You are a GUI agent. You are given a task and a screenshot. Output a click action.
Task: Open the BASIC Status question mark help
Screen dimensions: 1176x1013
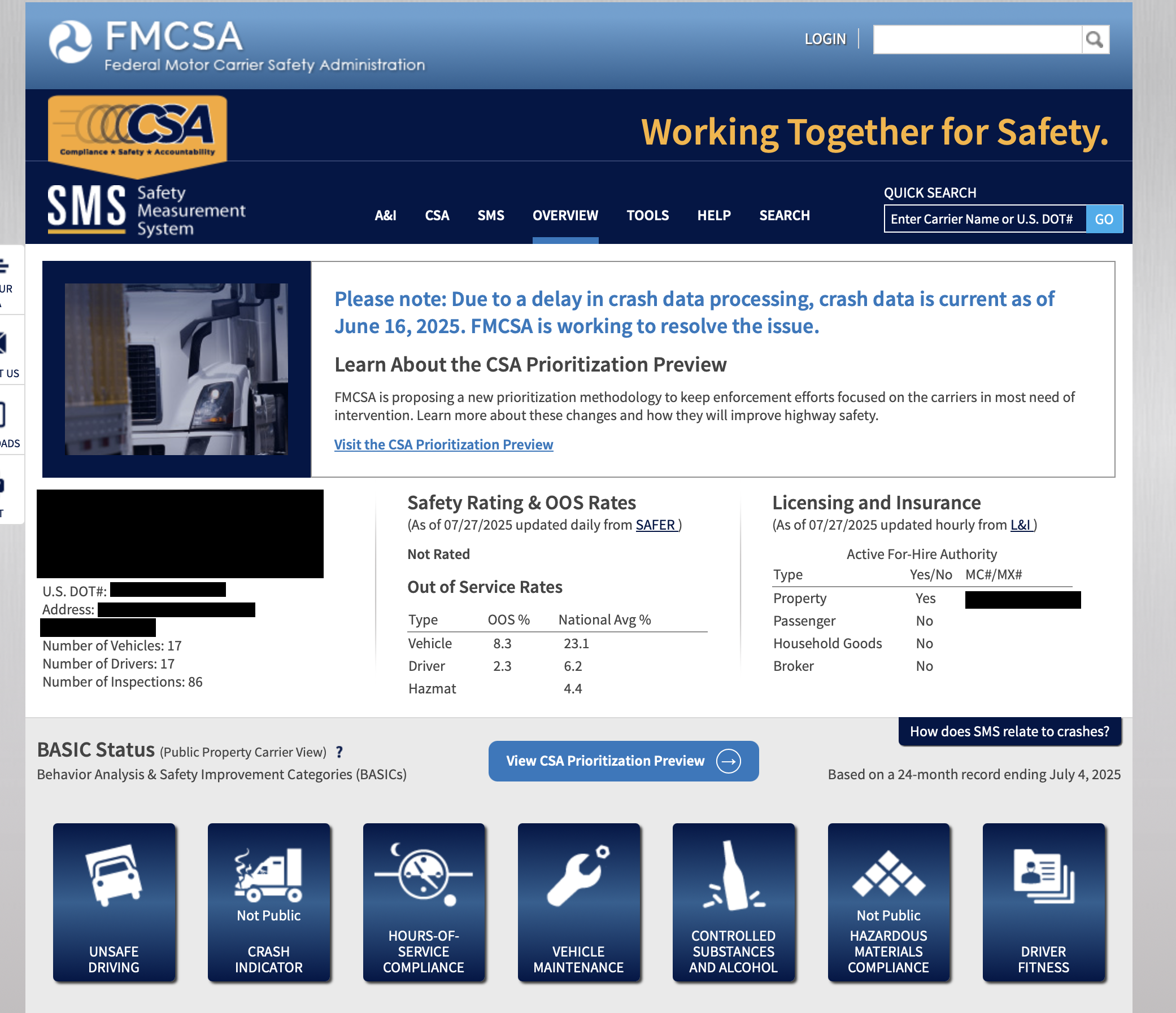coord(339,752)
